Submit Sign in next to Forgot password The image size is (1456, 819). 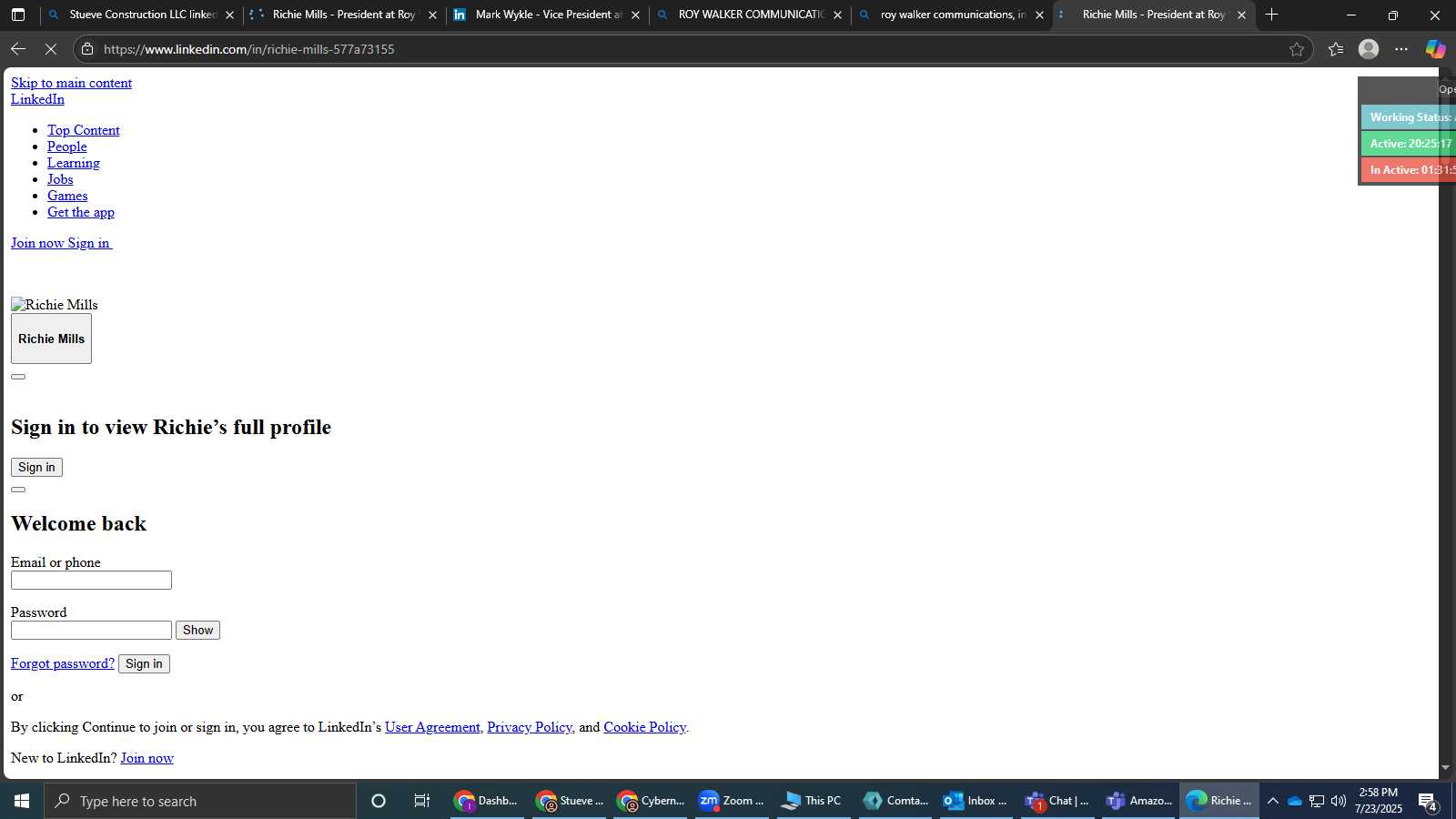tap(144, 663)
